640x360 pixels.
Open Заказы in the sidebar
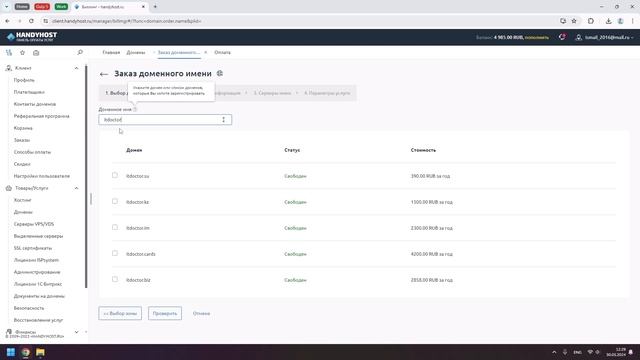pyautogui.click(x=22, y=140)
